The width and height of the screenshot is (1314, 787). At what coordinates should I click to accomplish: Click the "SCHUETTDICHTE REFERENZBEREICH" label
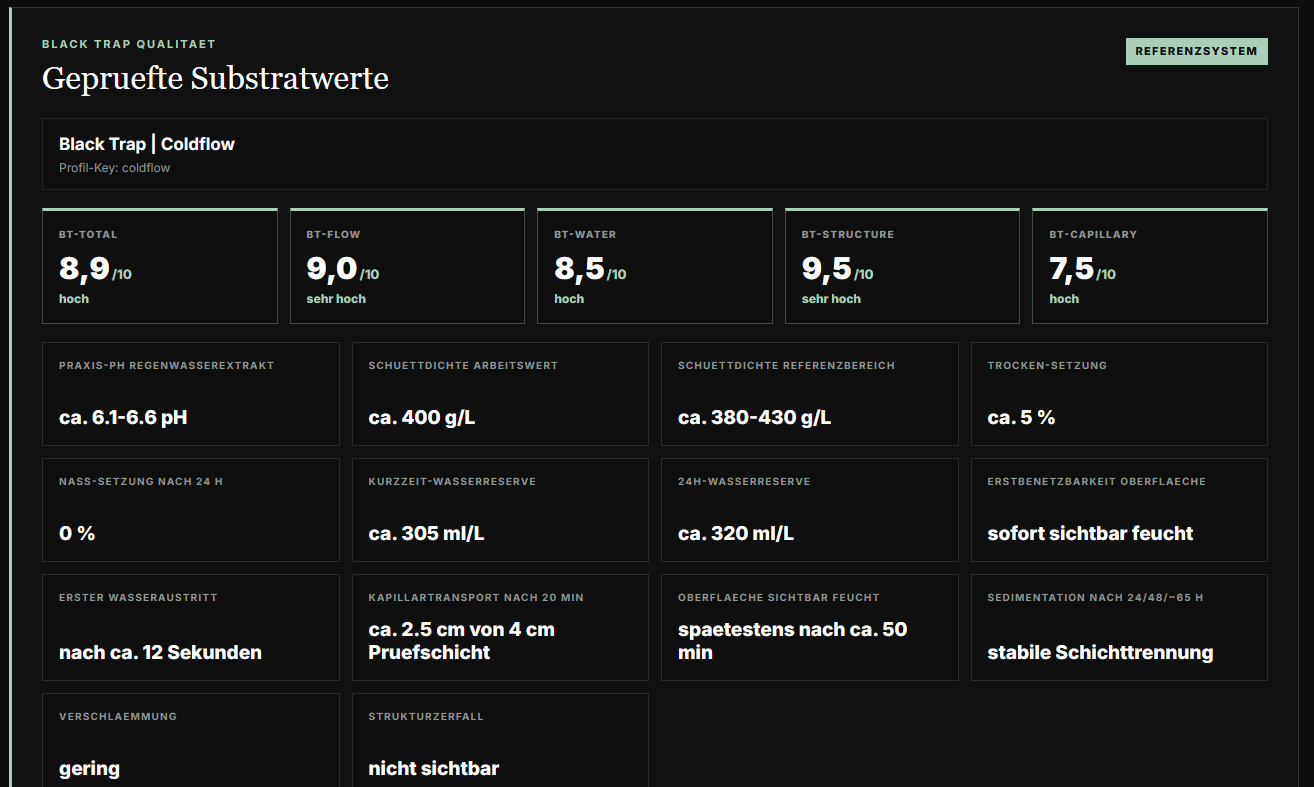tap(786, 365)
